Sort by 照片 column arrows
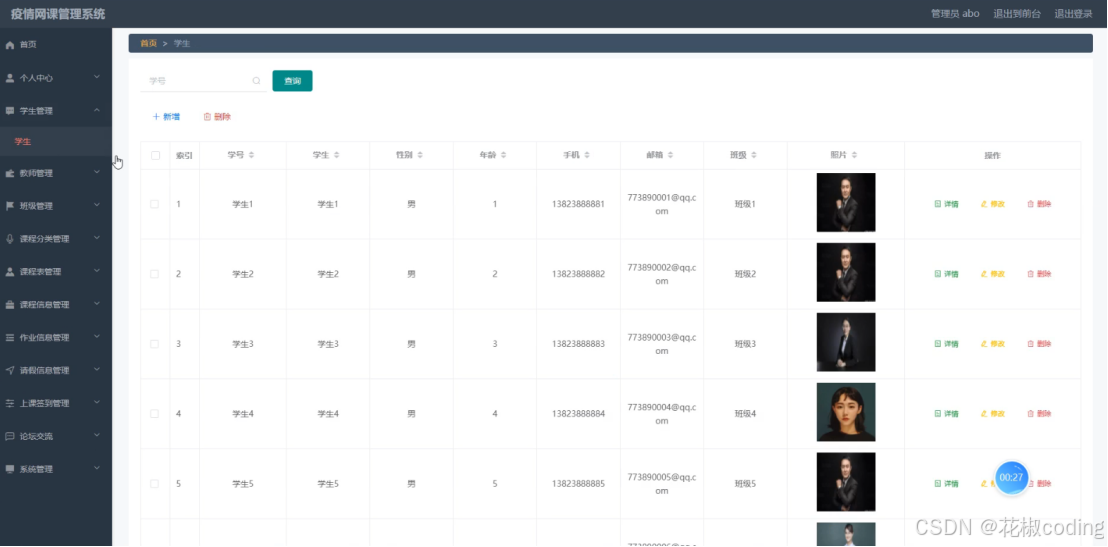Screen dimensions: 1108x547 (854, 155)
